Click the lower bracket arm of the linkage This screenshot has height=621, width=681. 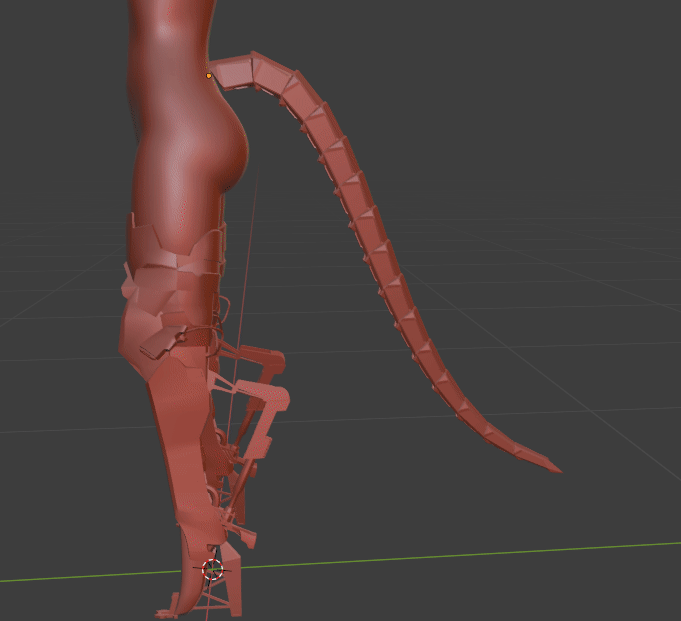268,410
